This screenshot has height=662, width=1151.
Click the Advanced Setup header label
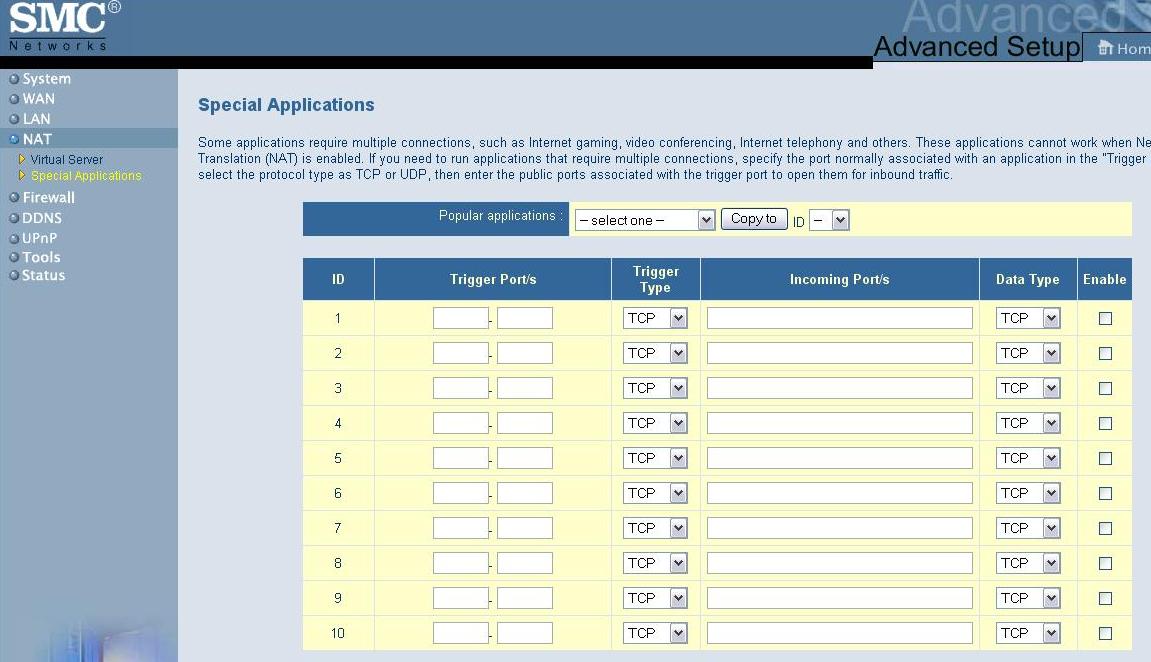[x=977, y=47]
